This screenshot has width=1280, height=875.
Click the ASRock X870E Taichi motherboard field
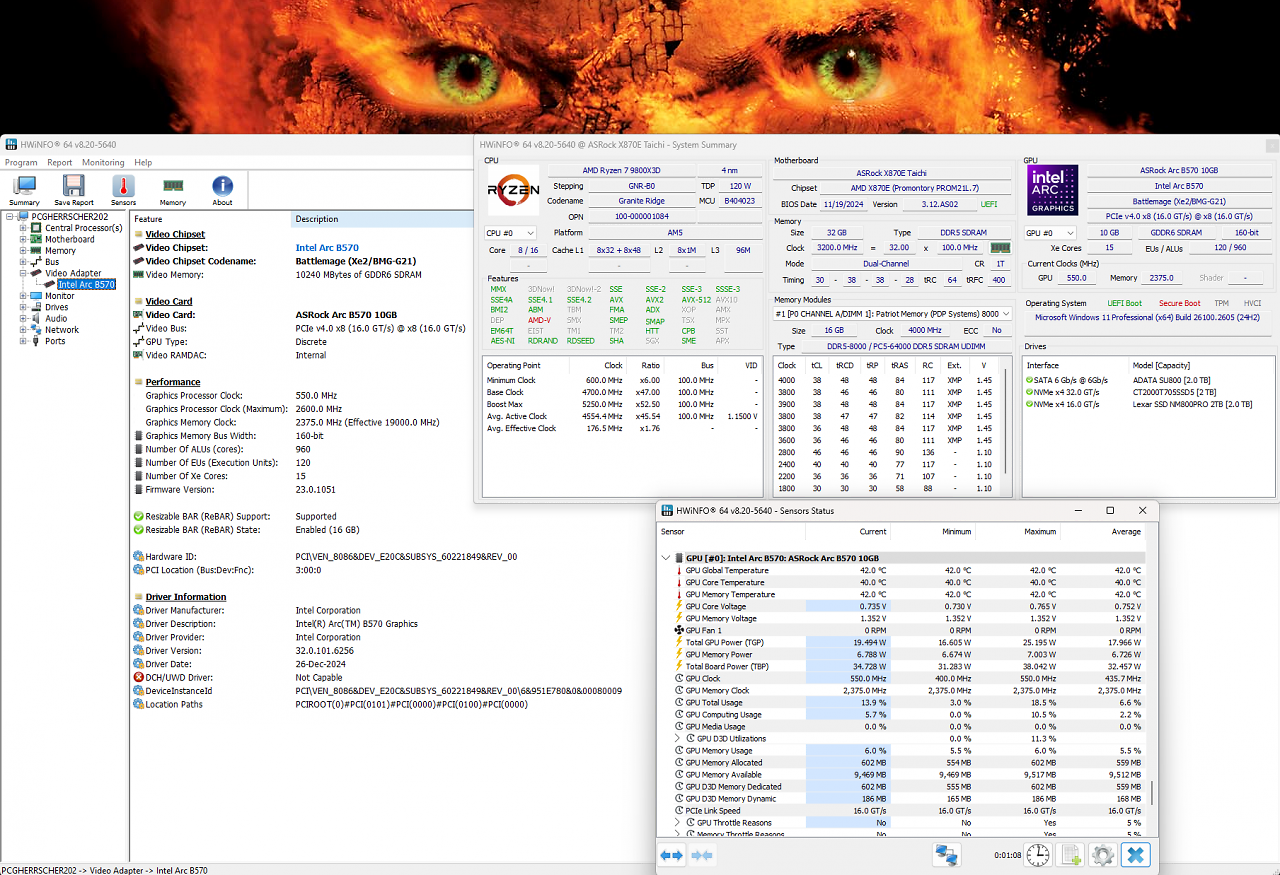coord(890,172)
